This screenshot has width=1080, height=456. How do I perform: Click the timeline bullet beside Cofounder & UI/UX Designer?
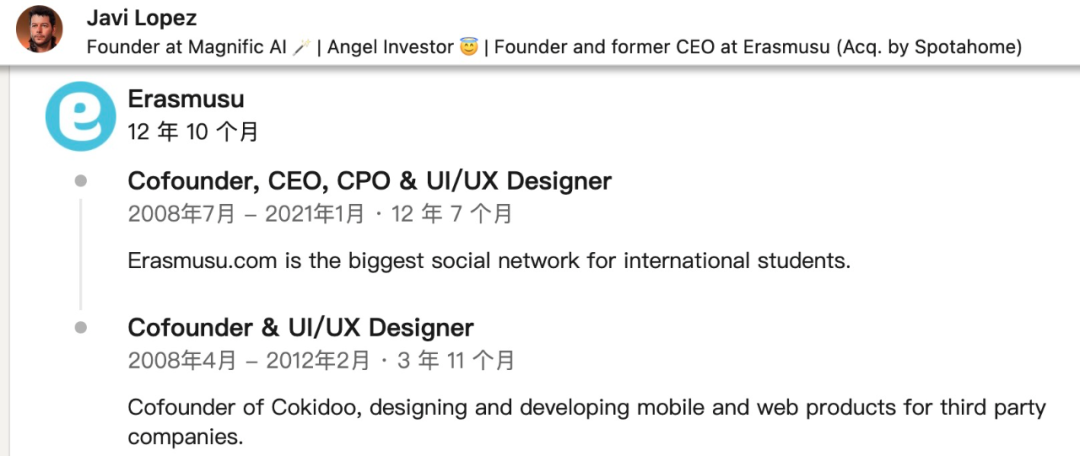[x=81, y=327]
